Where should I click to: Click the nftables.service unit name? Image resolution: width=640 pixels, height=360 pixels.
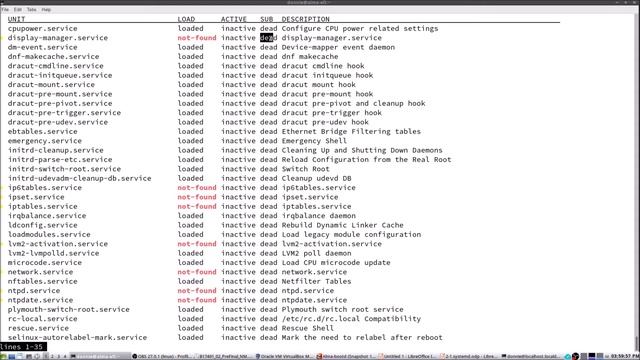(42, 282)
